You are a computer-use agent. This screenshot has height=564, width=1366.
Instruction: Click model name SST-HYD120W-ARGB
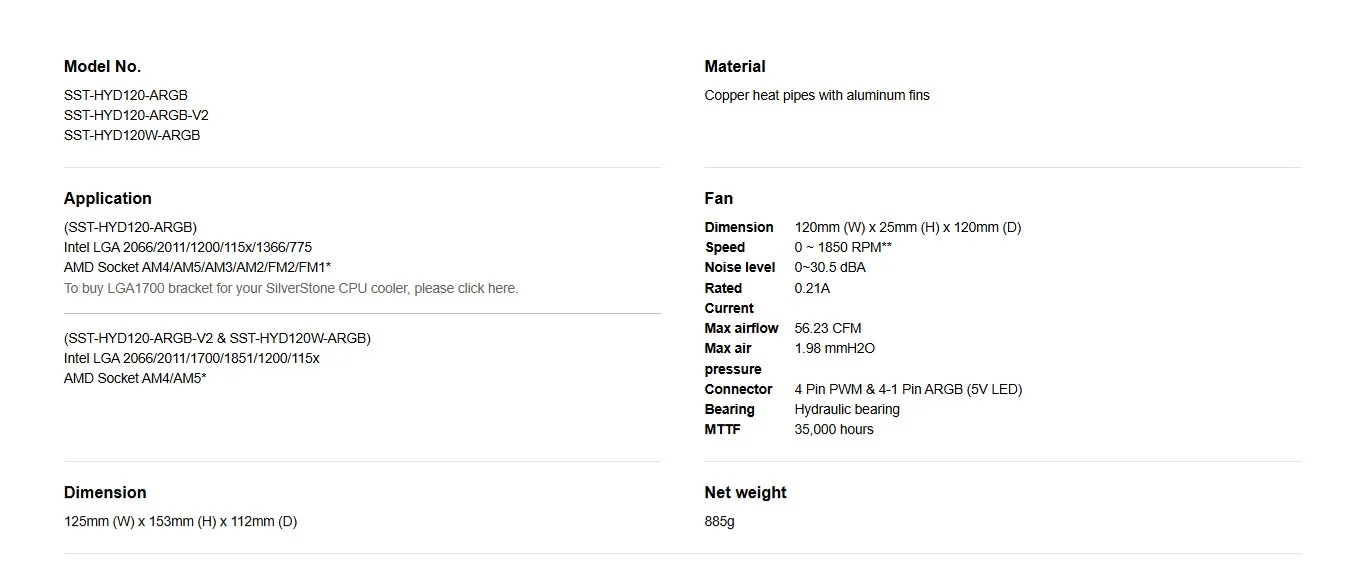(132, 135)
